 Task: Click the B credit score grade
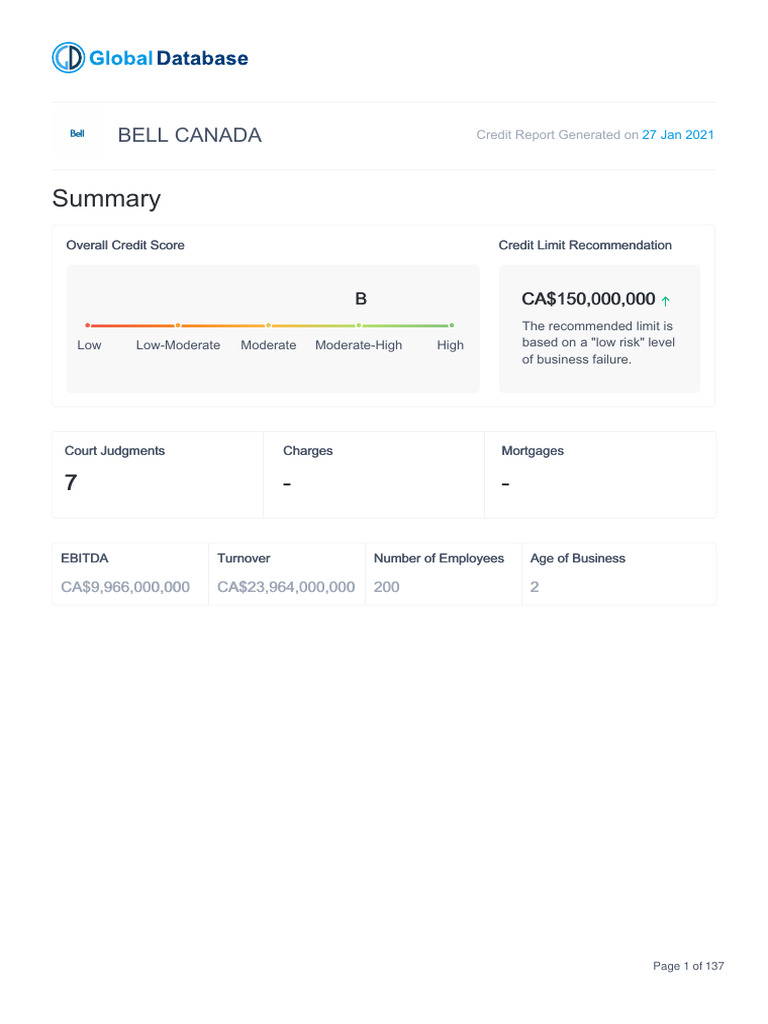tap(361, 299)
